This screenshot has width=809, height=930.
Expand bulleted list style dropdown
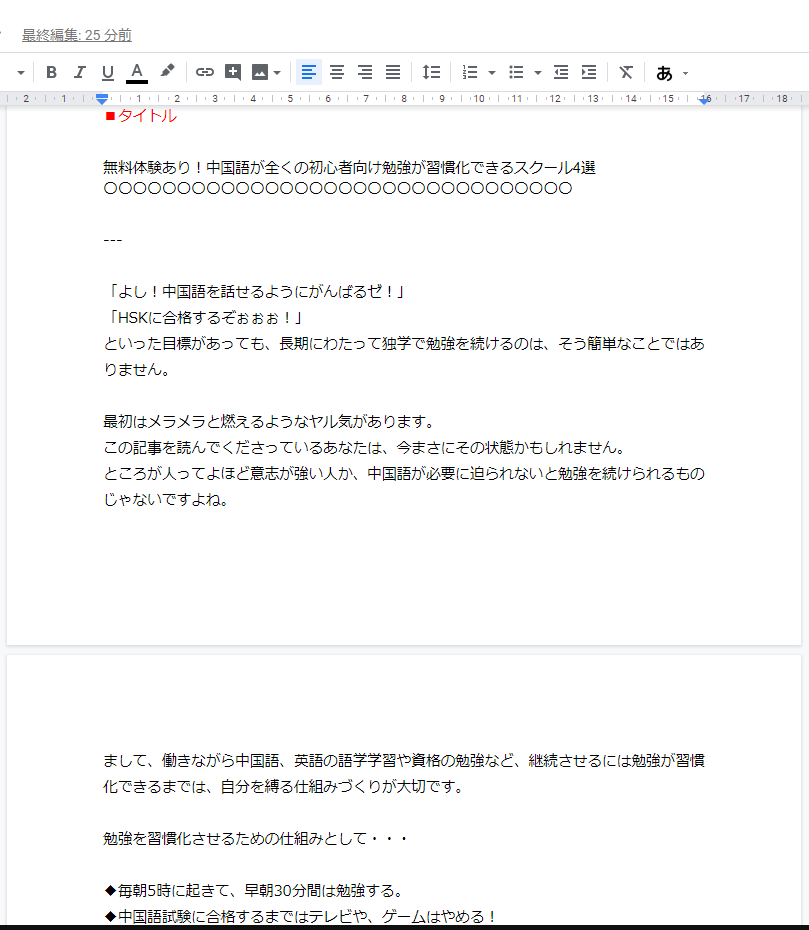(538, 73)
